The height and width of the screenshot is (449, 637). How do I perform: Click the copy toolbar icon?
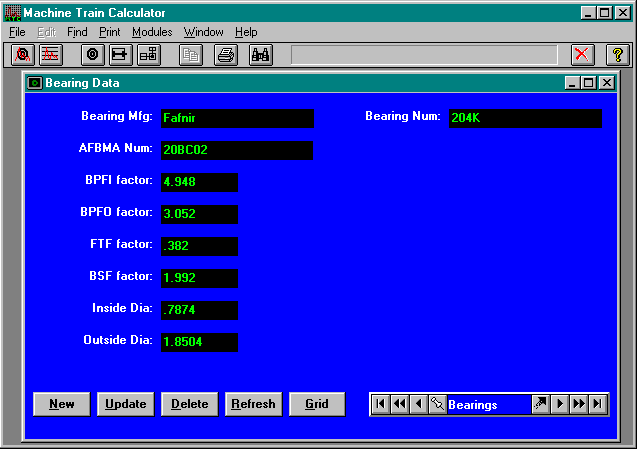[191, 54]
